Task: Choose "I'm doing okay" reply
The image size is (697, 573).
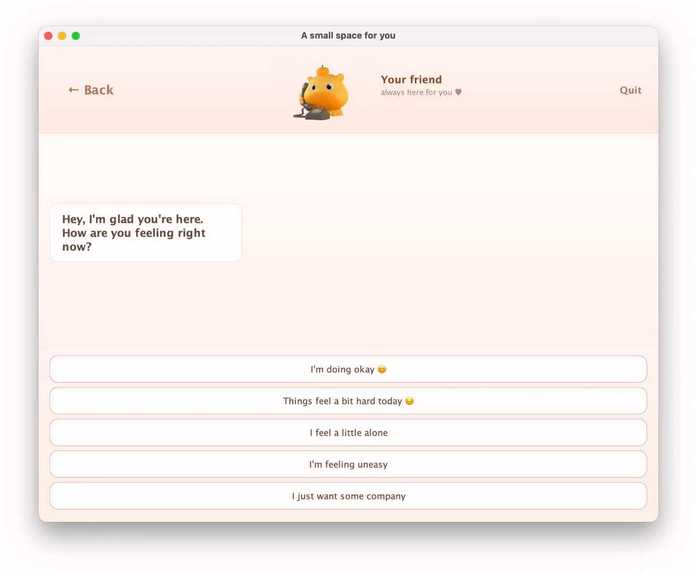Action: [348, 369]
